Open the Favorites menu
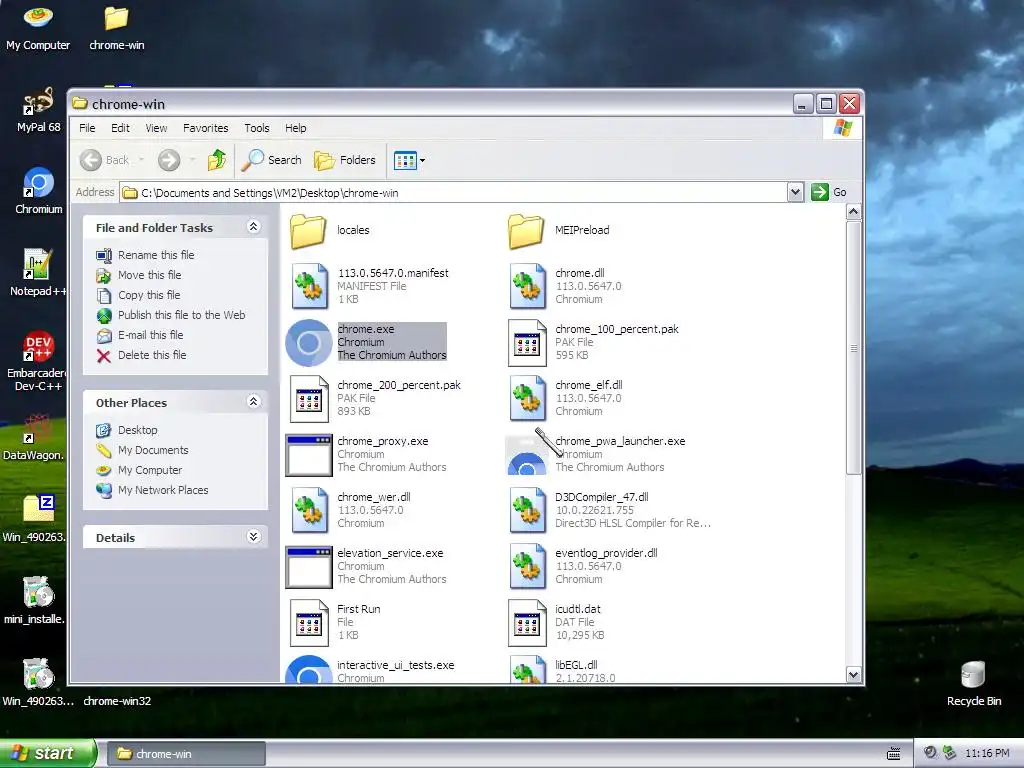Image resolution: width=1024 pixels, height=768 pixels. 206,128
